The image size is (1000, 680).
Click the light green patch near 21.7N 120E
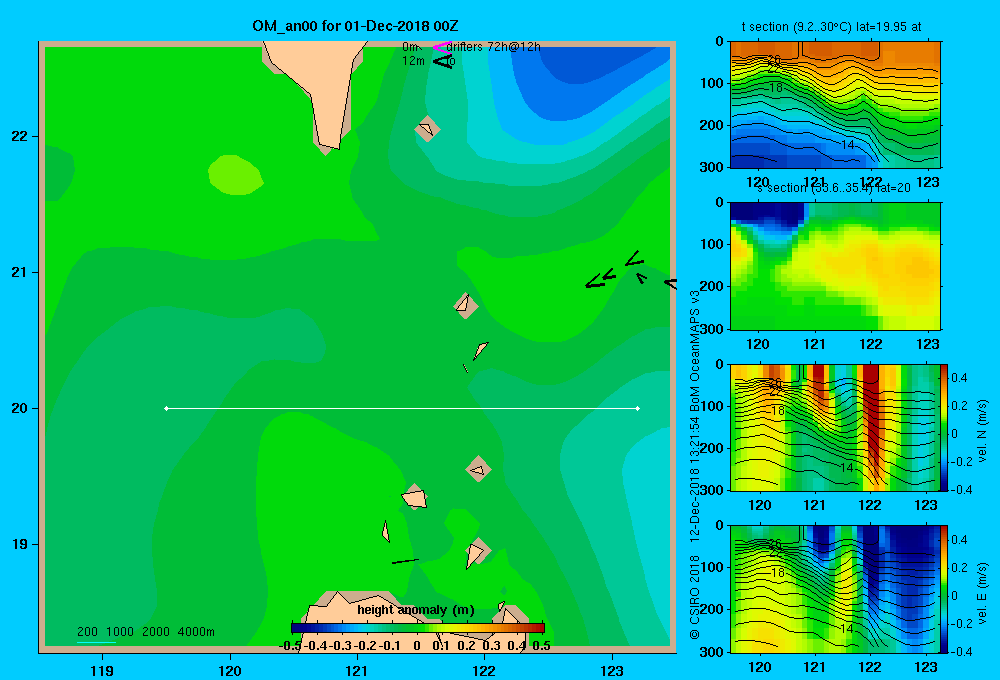[235, 174]
